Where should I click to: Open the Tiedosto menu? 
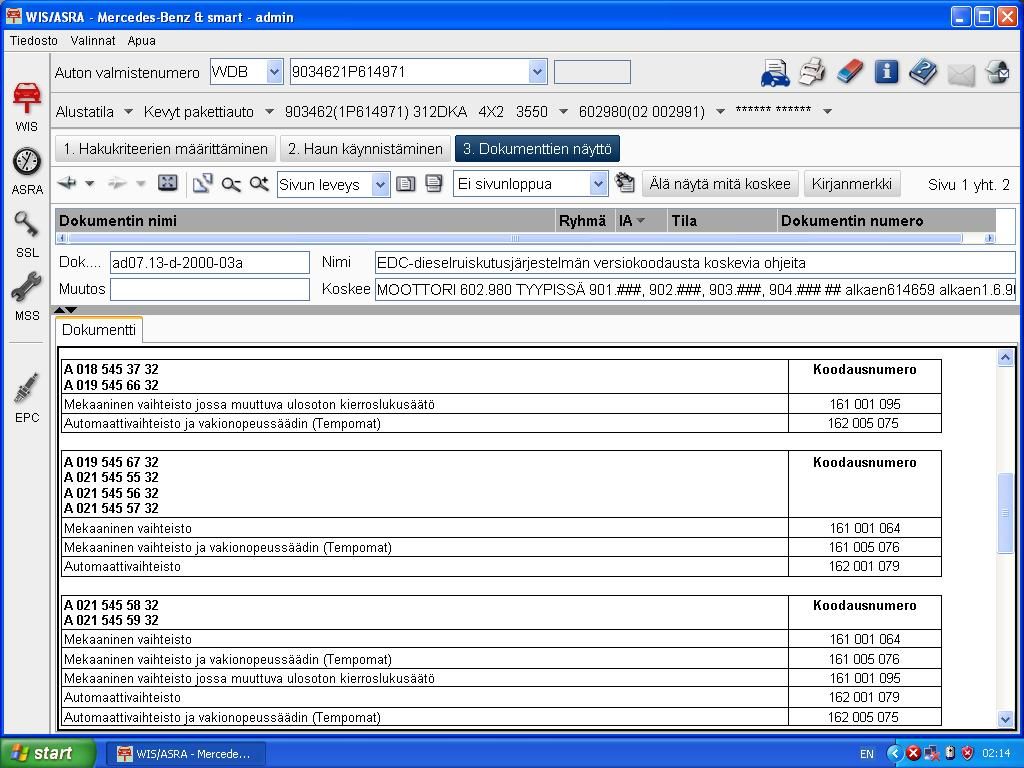33,40
